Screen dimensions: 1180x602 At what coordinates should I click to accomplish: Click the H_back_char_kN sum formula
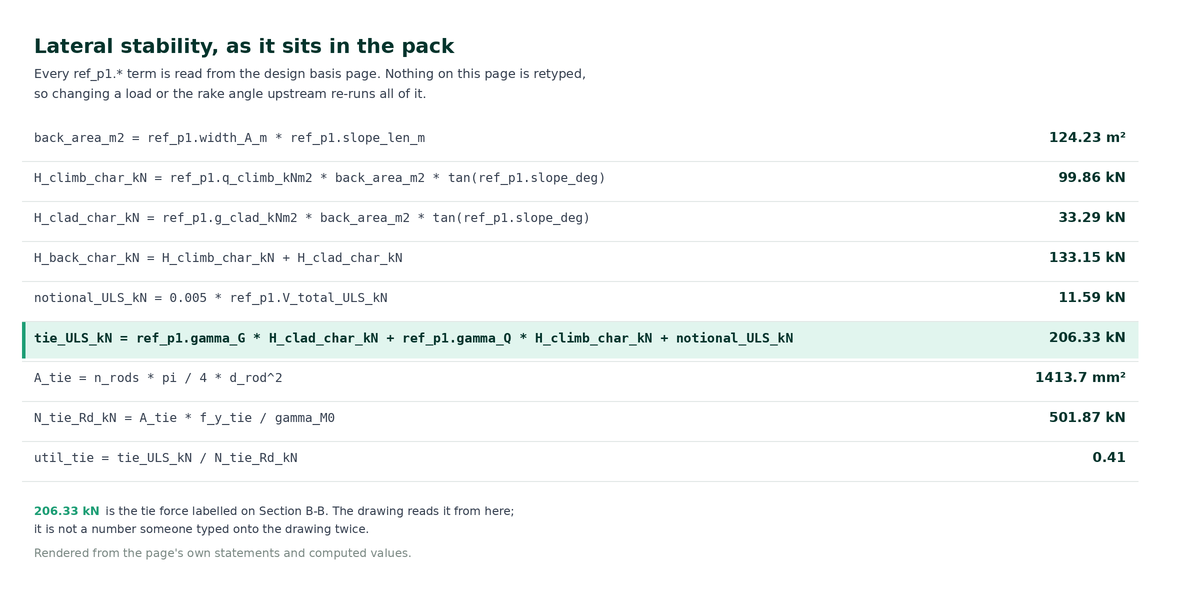218,257
